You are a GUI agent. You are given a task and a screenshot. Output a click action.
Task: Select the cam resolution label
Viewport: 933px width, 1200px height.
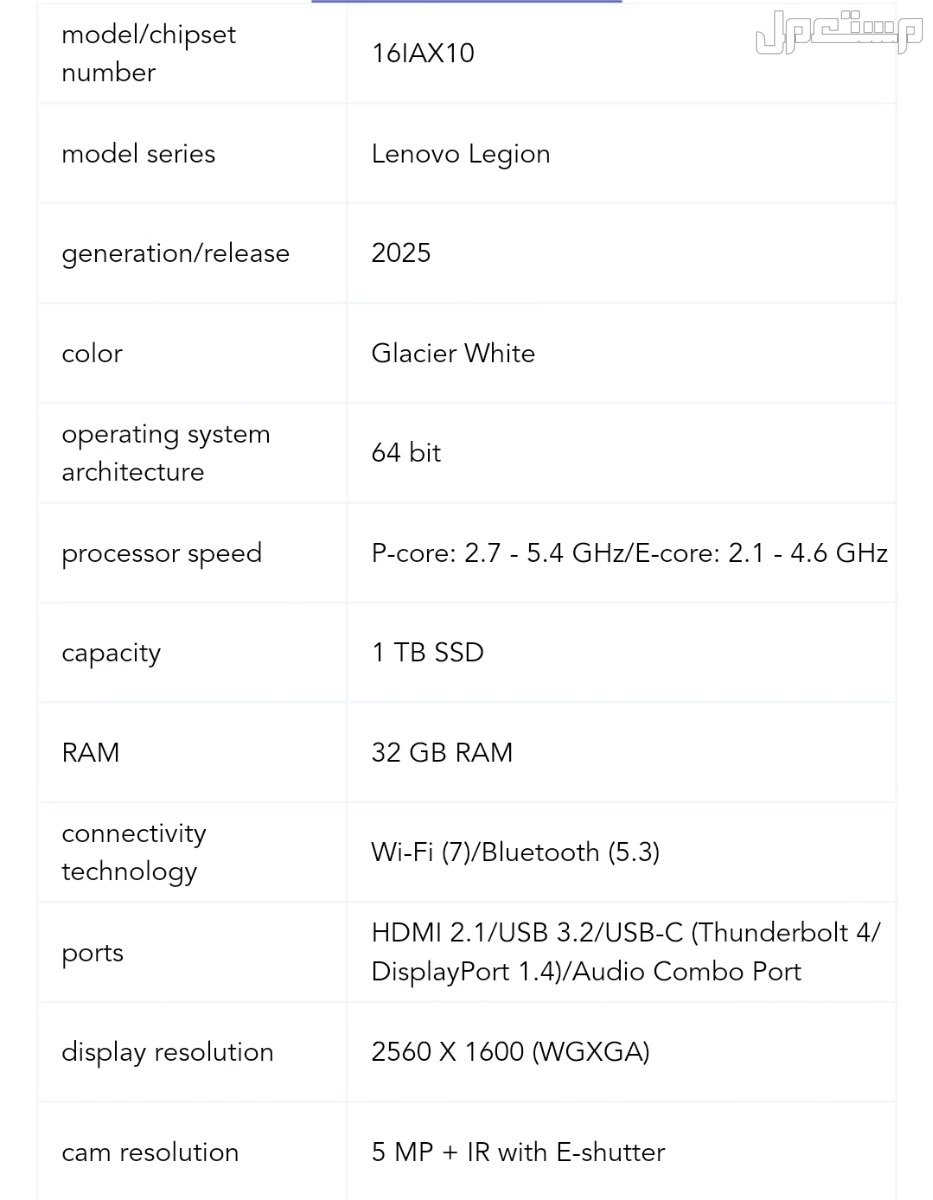click(x=150, y=1152)
